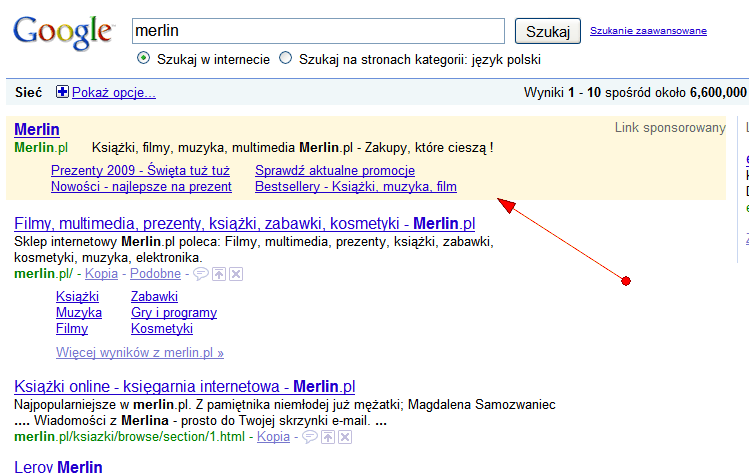Open 'Prezenty 2009 - Święta tuż tuż' link
This screenshot has width=749, height=473.
[x=140, y=171]
